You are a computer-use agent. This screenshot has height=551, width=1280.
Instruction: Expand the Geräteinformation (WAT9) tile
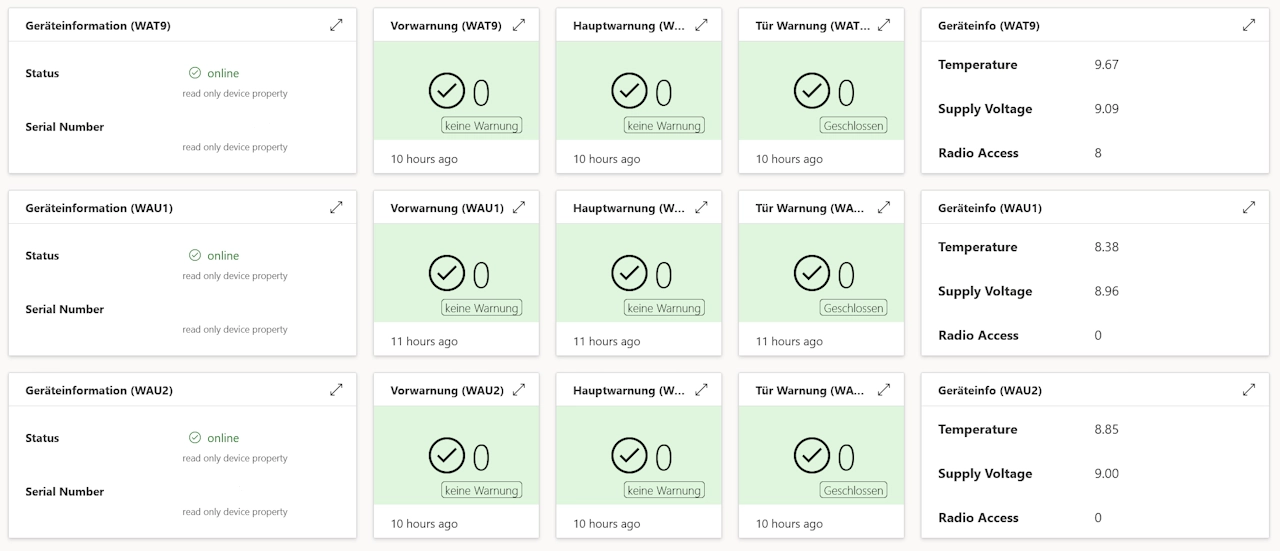point(336,25)
